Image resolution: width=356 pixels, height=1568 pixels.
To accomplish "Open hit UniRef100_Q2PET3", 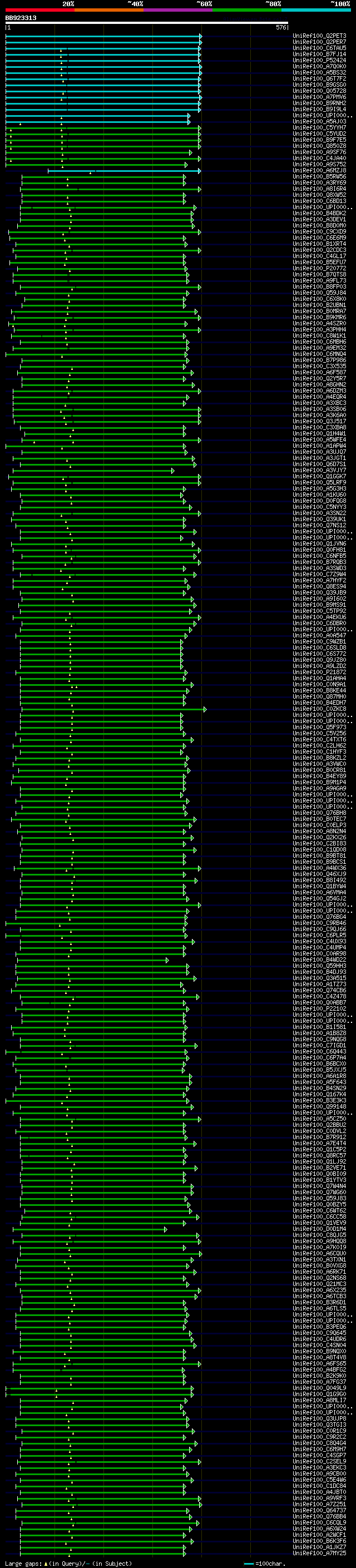I will [319, 37].
